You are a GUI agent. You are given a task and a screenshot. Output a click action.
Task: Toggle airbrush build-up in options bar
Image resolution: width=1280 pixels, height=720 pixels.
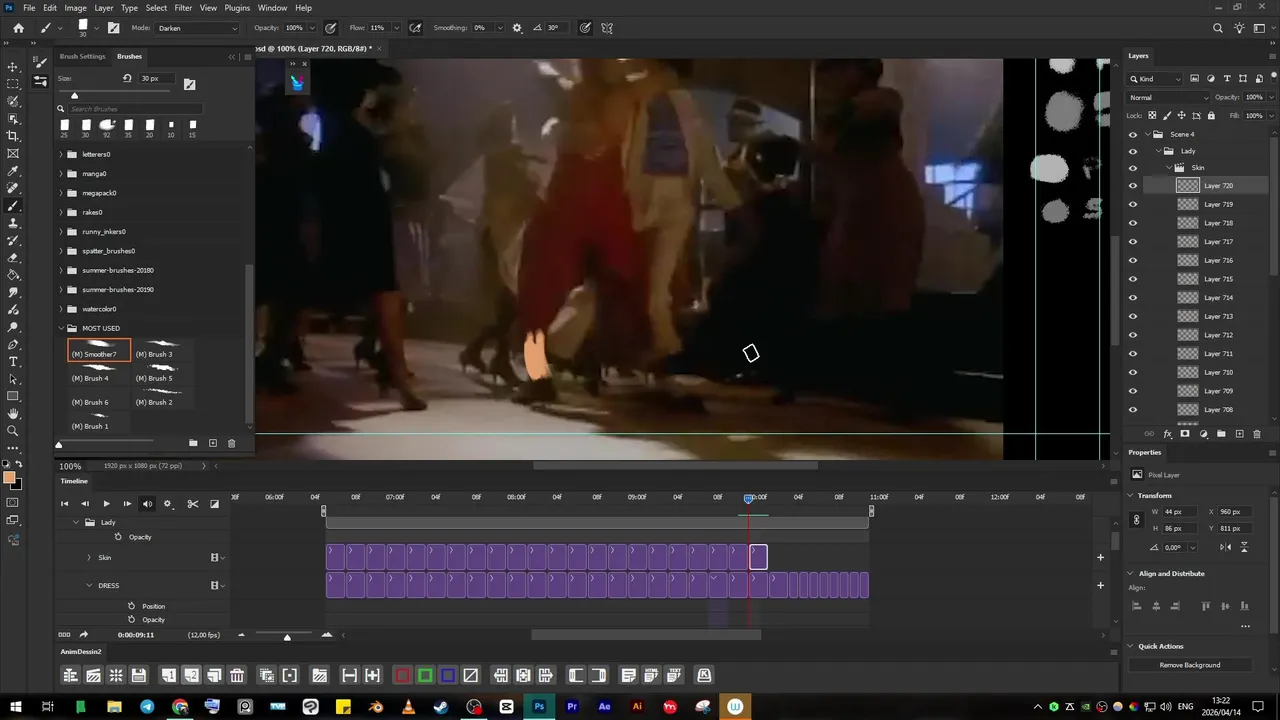(x=415, y=28)
